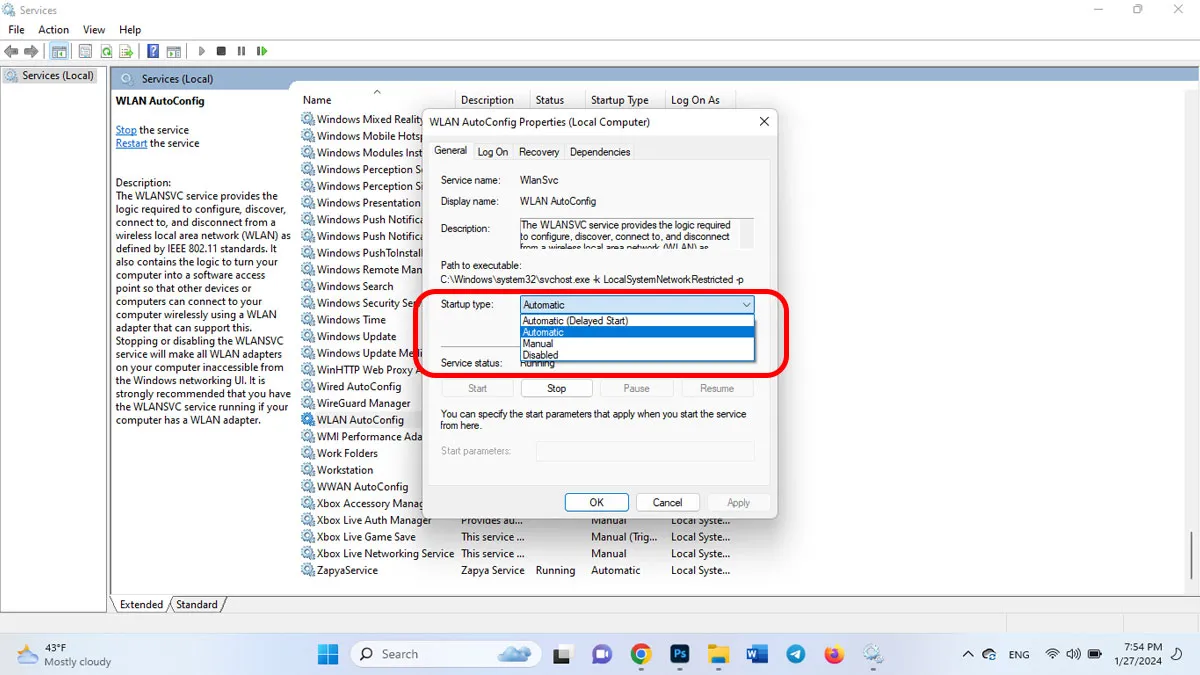The height and width of the screenshot is (675, 1200).
Task: Switch to the Log On tab
Action: coord(492,152)
